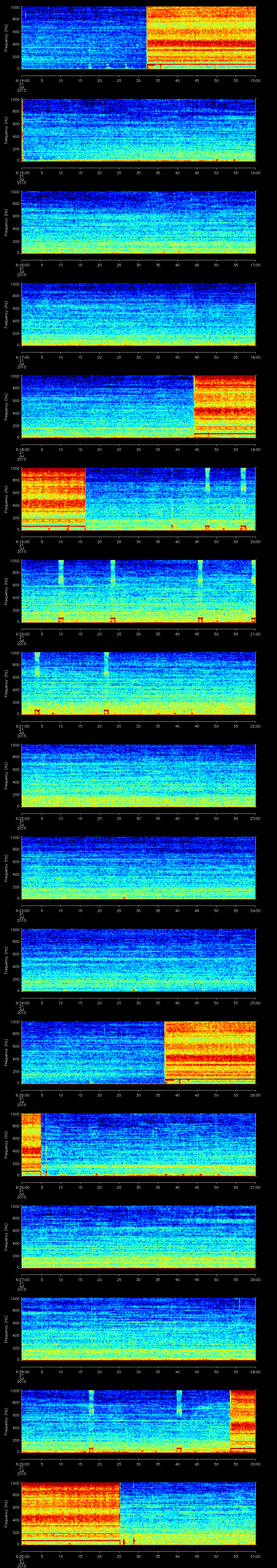Select the spectrogram panel starting at 6:15:00
Screen dimensions: 277x1568
tap(139, 130)
